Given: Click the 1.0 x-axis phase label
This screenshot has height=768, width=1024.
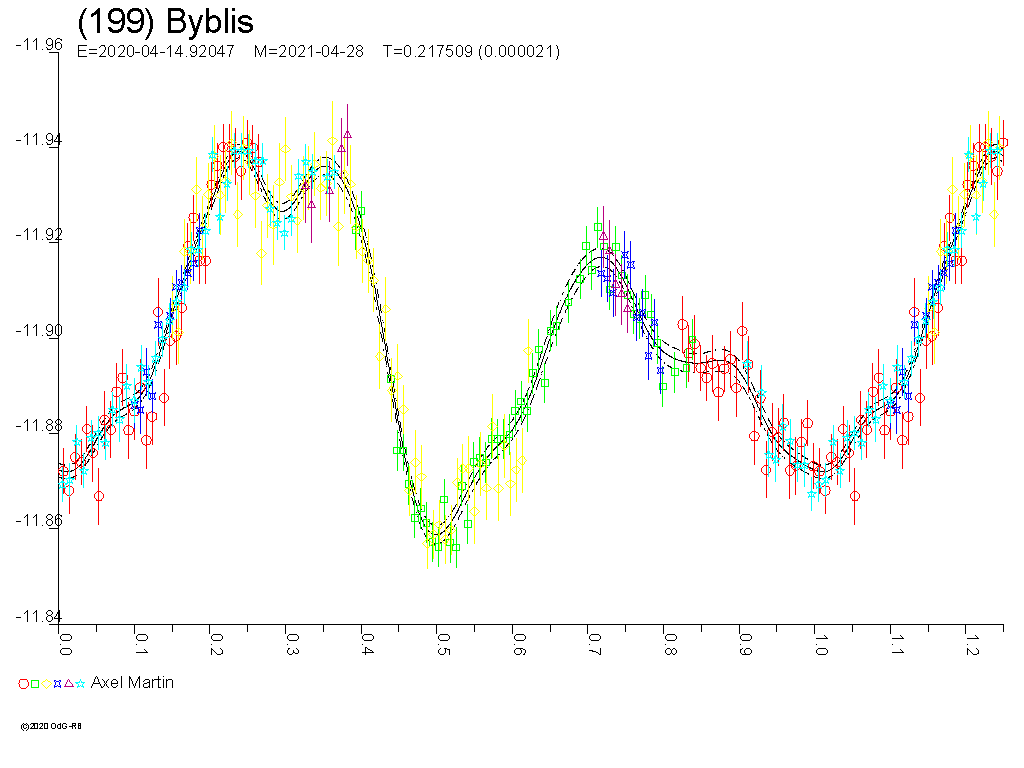Looking at the screenshot, I should pyautogui.click(x=819, y=642).
